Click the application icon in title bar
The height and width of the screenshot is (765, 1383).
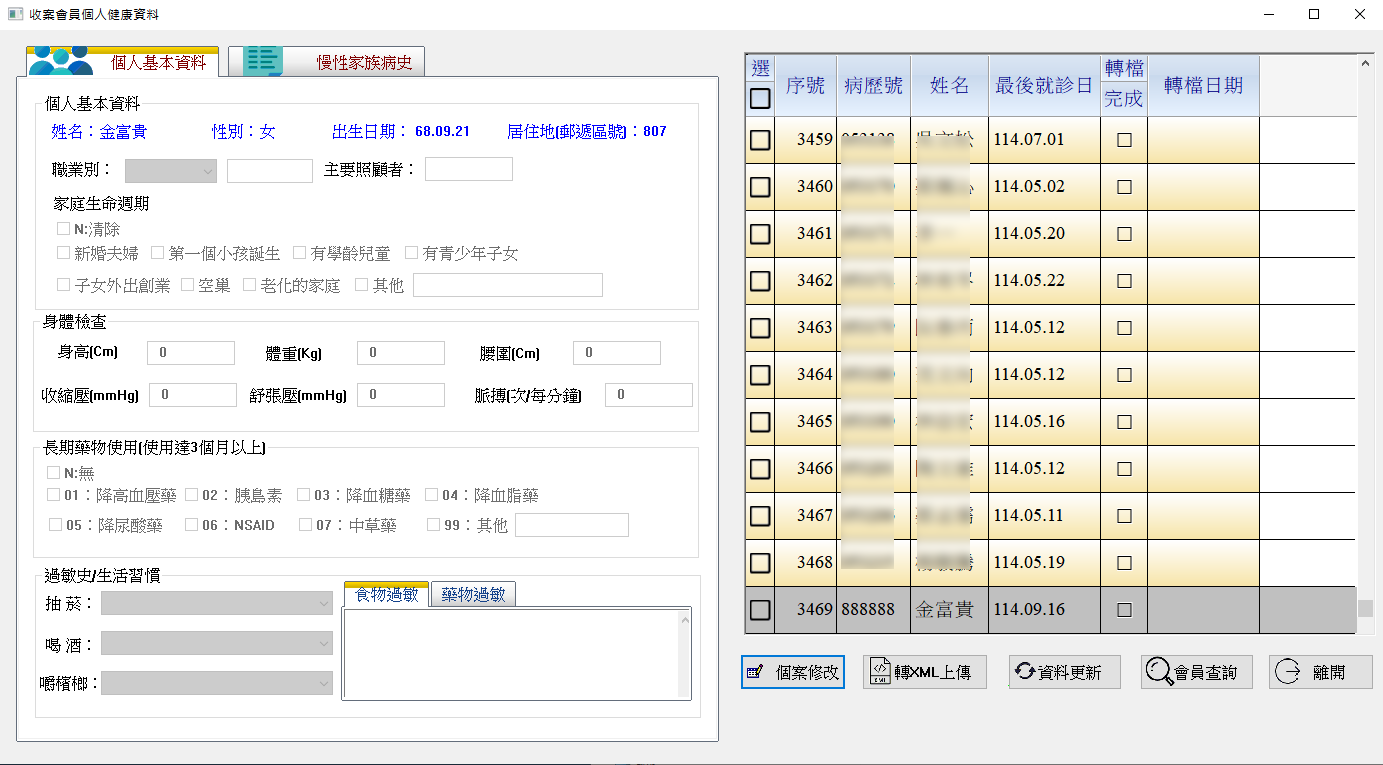15,15
